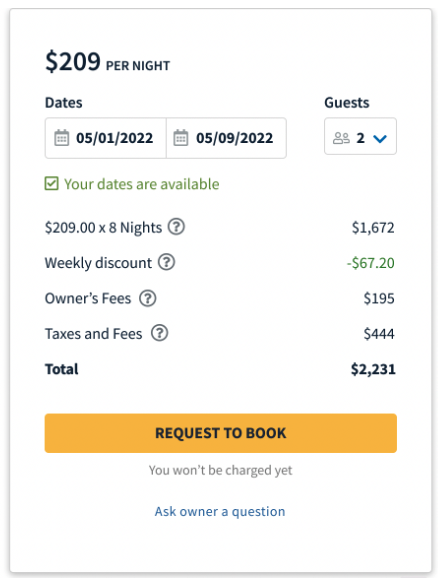This screenshot has height=581, width=438.
Task: Click the Owner's Fees question mark
Action: tap(148, 298)
